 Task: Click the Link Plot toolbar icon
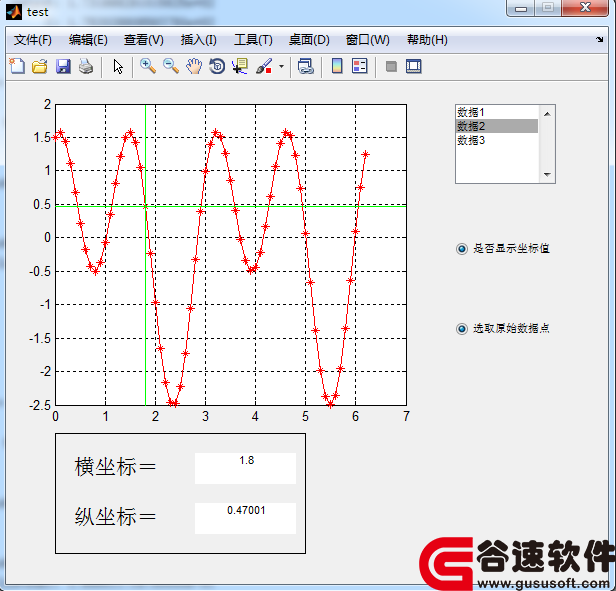306,66
